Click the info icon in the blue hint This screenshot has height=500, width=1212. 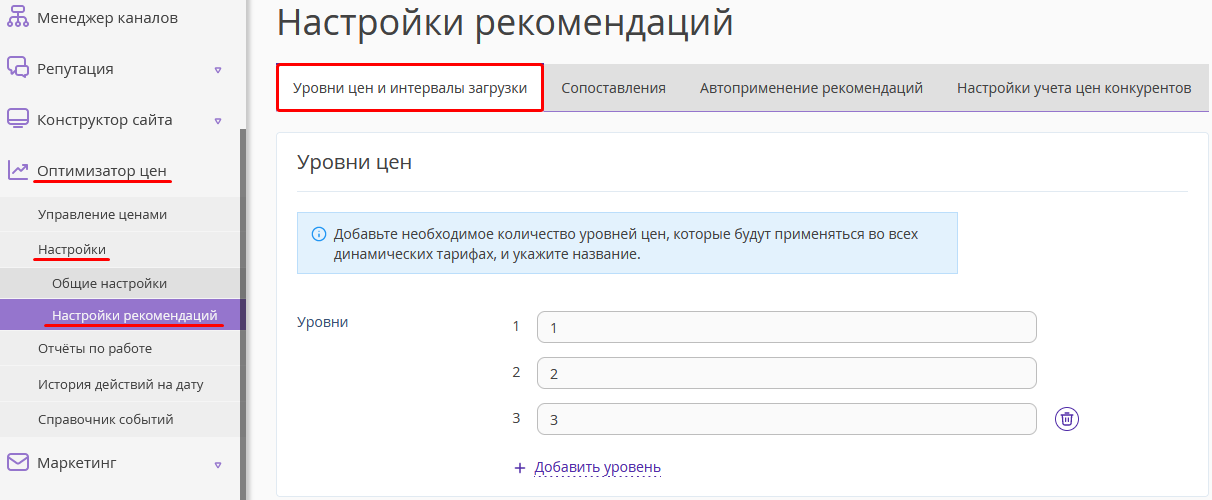click(319, 234)
